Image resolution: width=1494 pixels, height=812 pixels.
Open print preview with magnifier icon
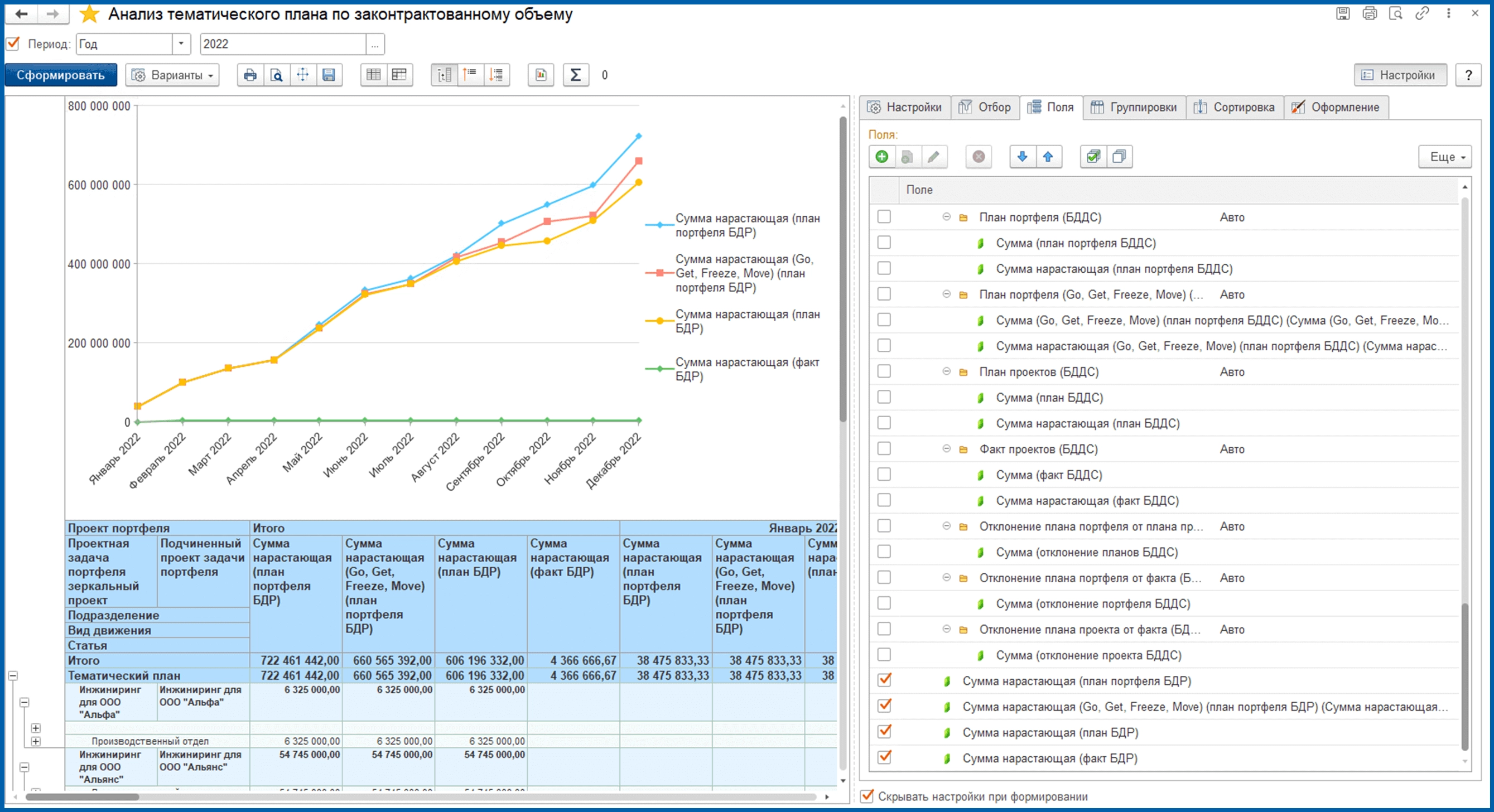pyautogui.click(x=277, y=75)
